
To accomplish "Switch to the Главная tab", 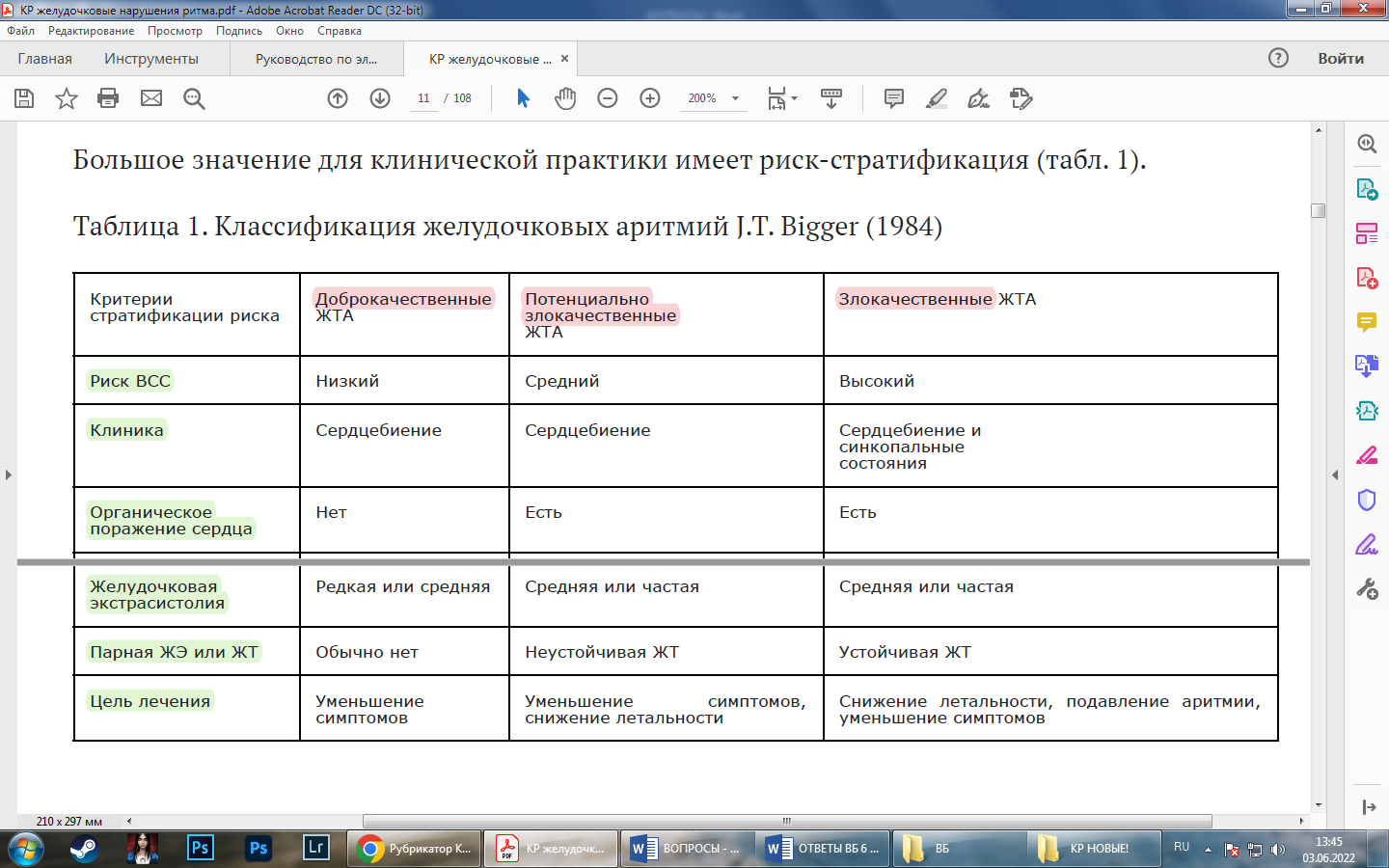I will tap(44, 59).
